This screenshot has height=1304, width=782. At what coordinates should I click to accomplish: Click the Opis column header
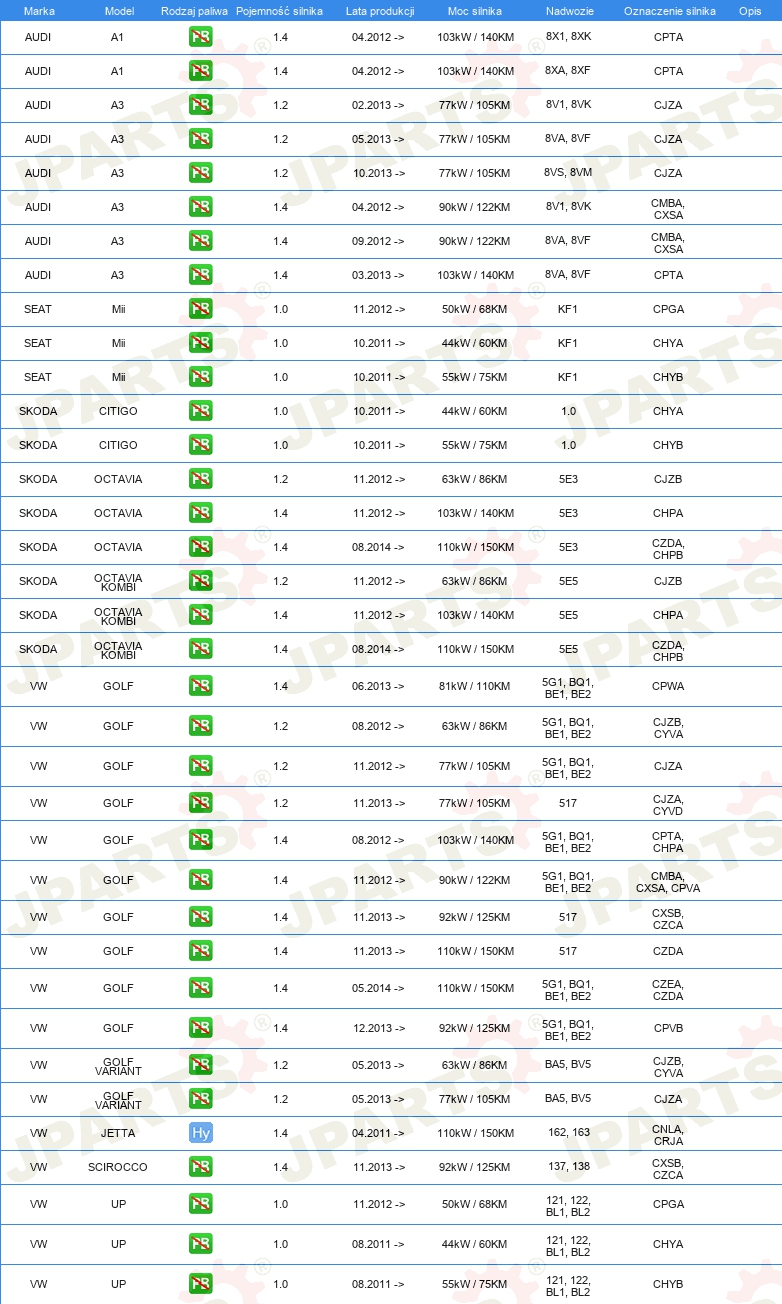point(750,10)
